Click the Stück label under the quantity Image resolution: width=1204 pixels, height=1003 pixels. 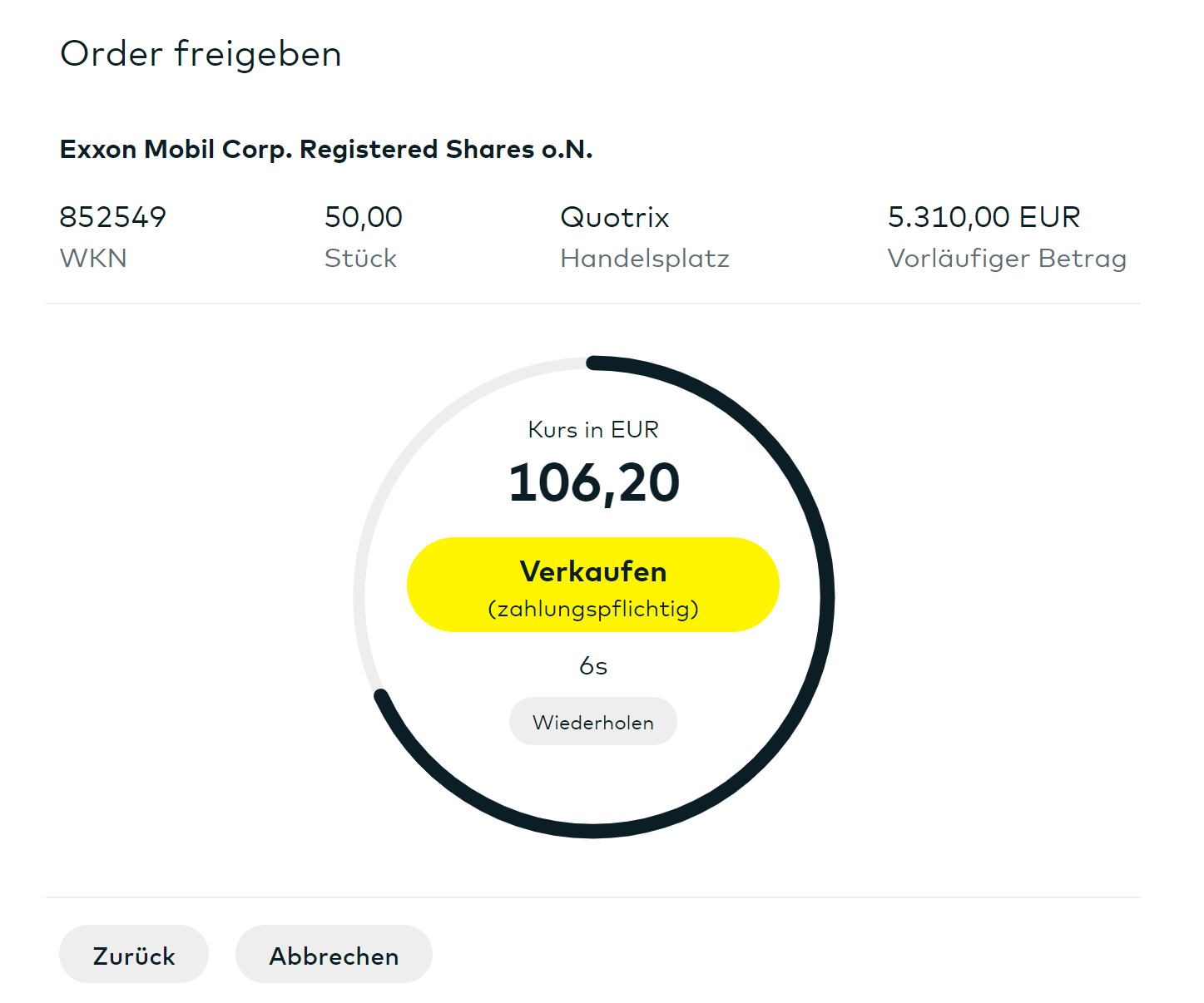click(360, 259)
